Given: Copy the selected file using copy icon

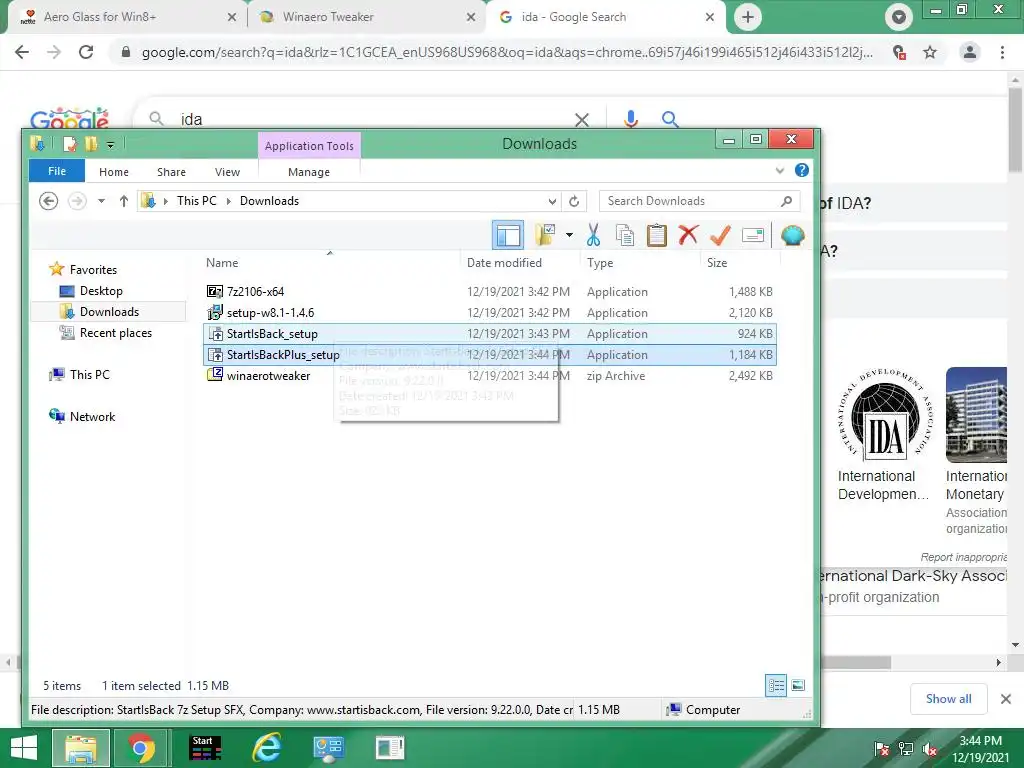Looking at the screenshot, I should coord(625,235).
